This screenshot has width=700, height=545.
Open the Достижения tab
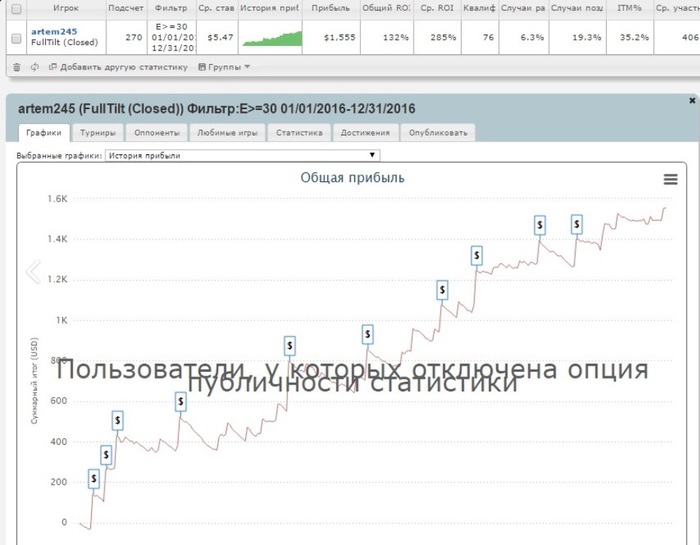click(x=365, y=133)
